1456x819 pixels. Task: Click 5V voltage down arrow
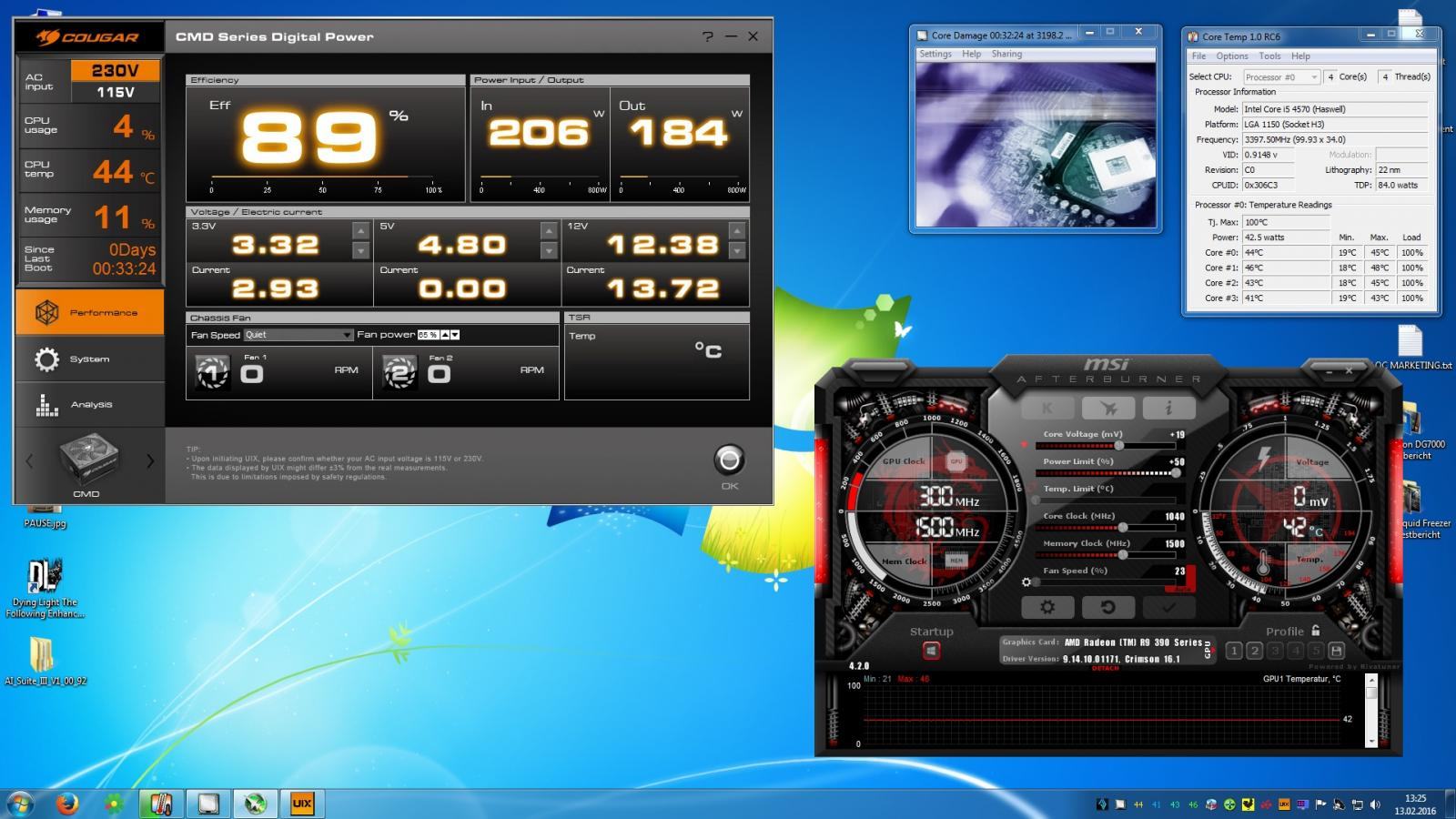coord(549,250)
